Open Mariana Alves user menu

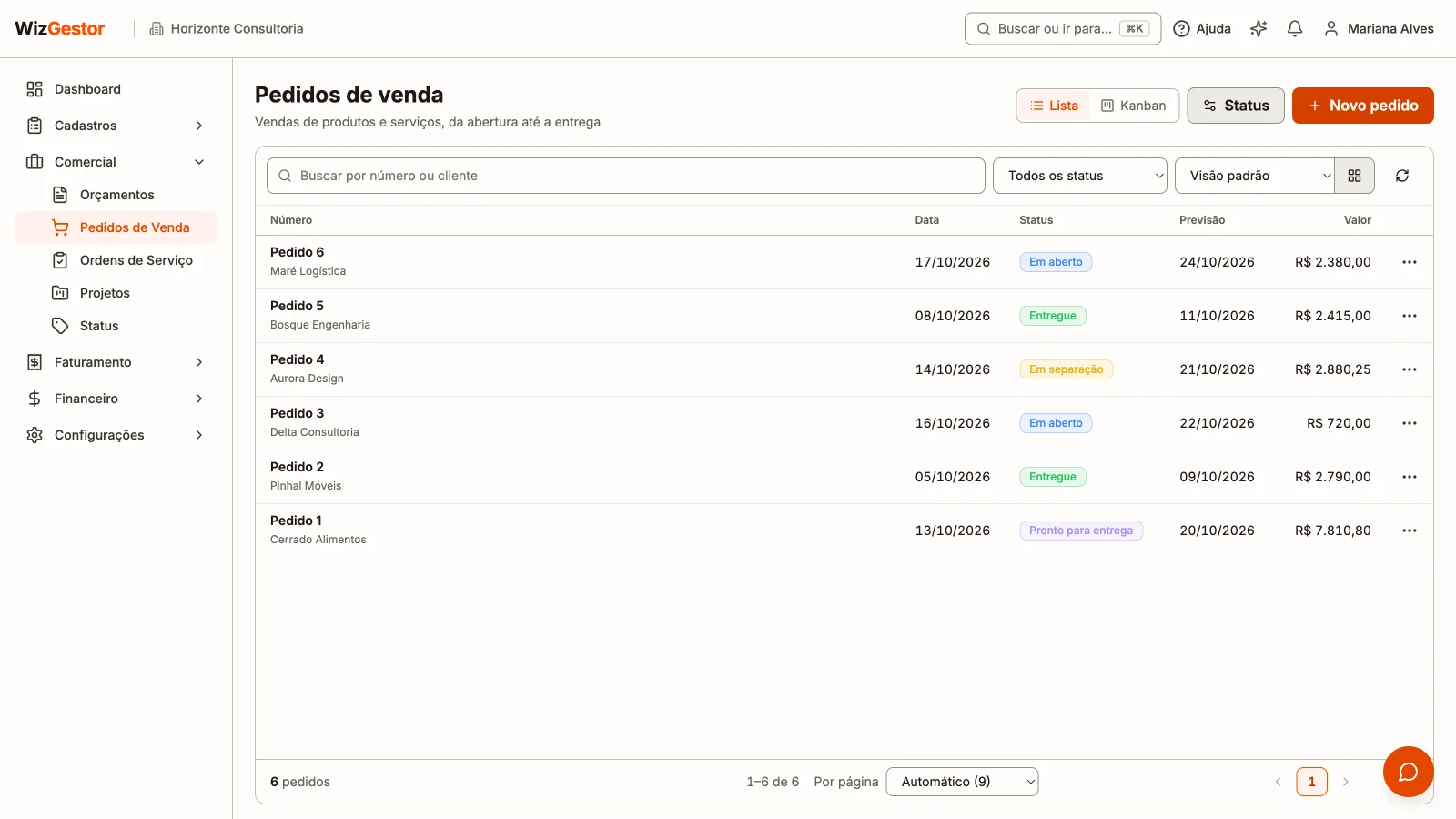click(1379, 29)
